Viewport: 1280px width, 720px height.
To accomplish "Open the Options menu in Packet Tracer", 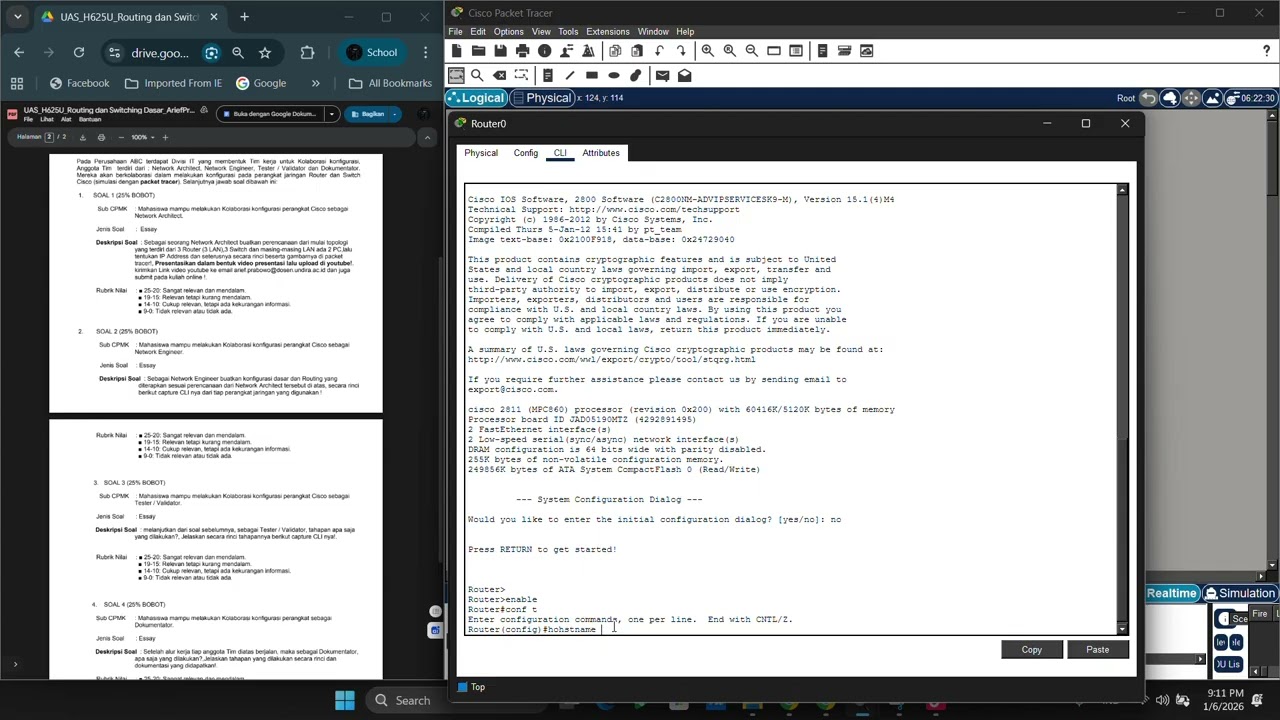I will tap(508, 32).
